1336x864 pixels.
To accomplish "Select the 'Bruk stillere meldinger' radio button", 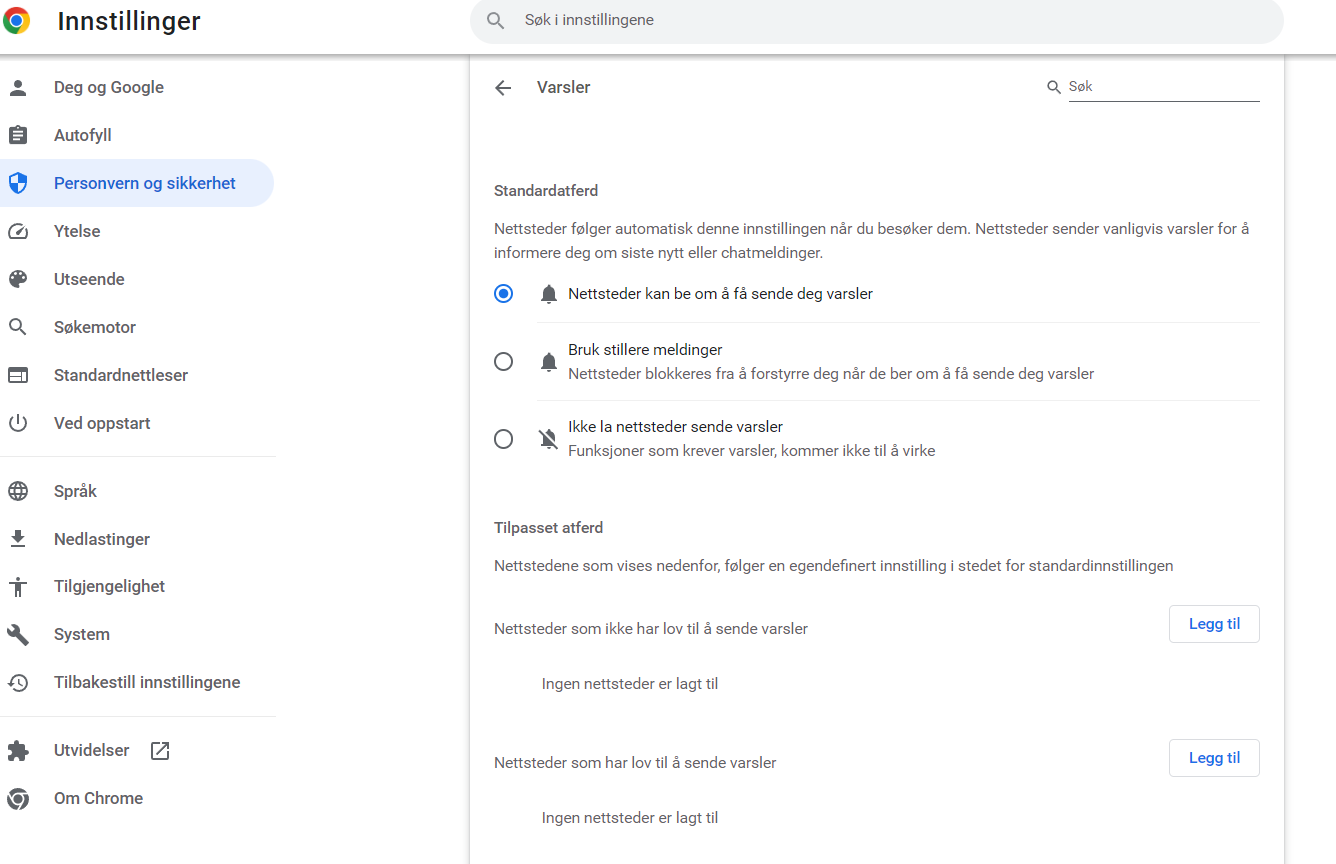I will 504,362.
